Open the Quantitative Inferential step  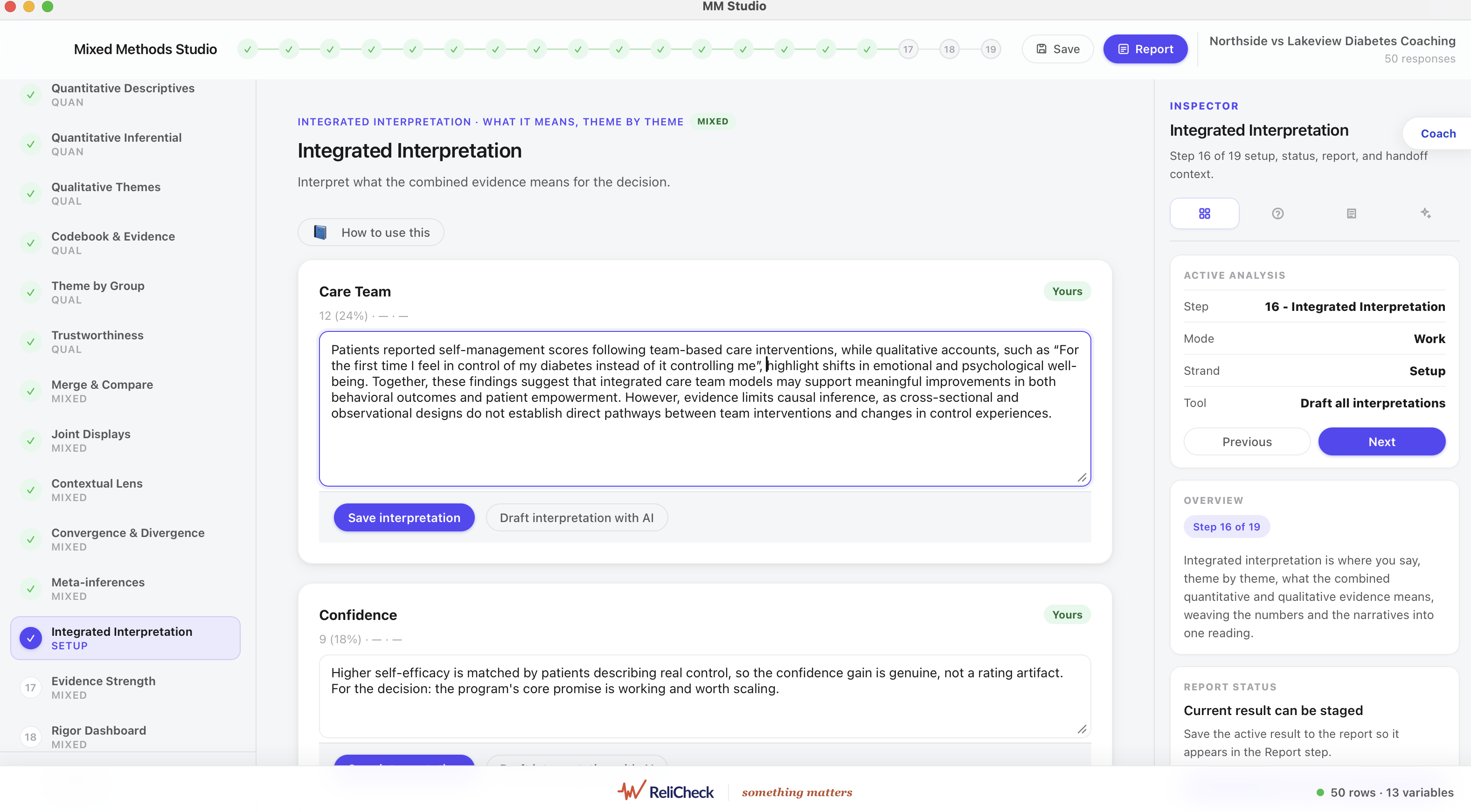point(125,145)
